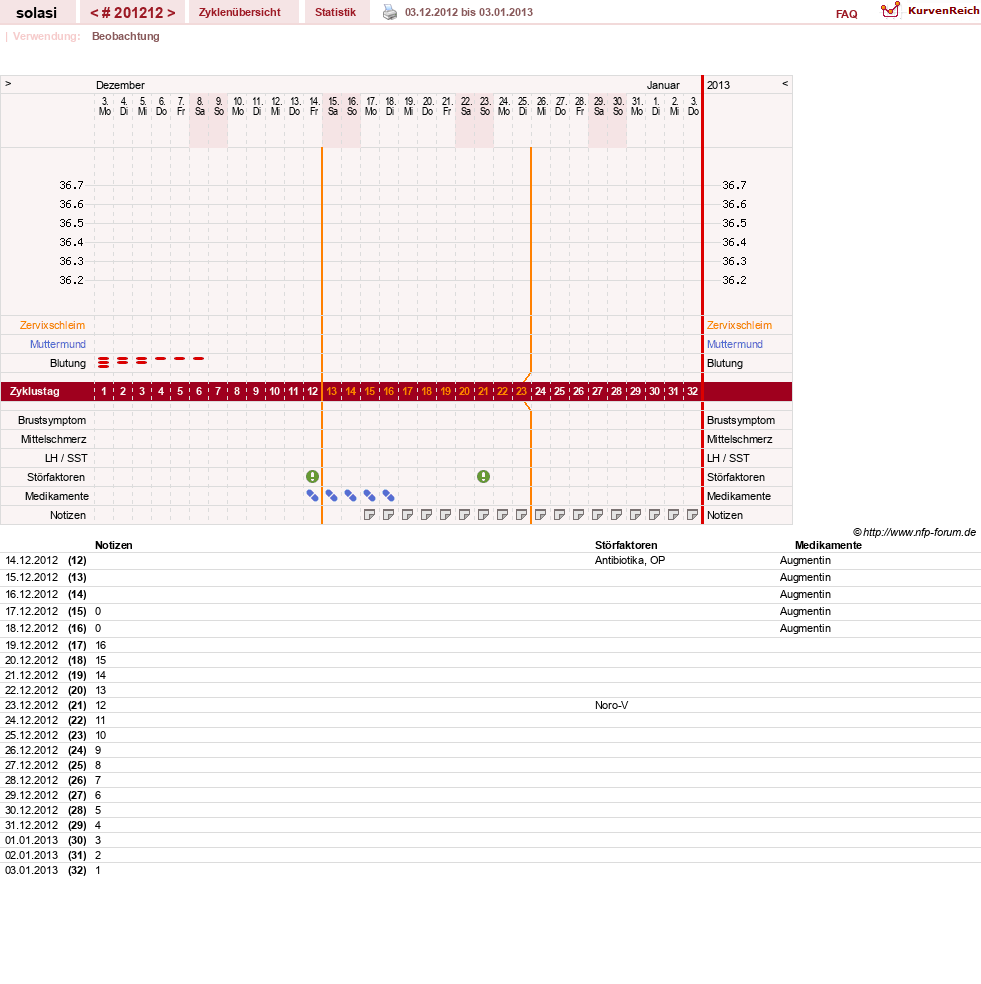Click the Januar month label
981x984 pixels.
click(663, 85)
